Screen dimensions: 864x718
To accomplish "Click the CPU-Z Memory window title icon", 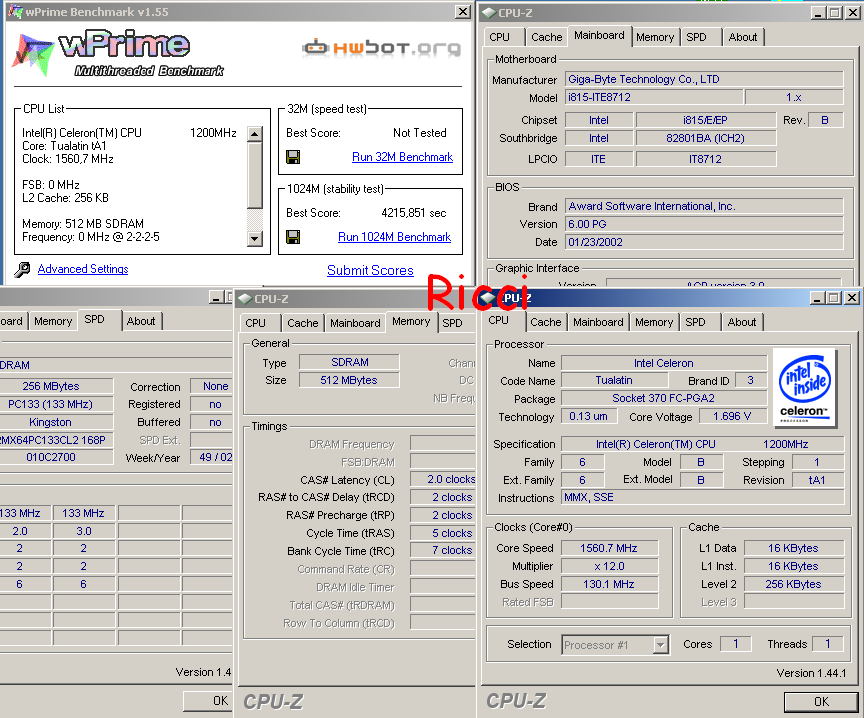I will point(245,299).
